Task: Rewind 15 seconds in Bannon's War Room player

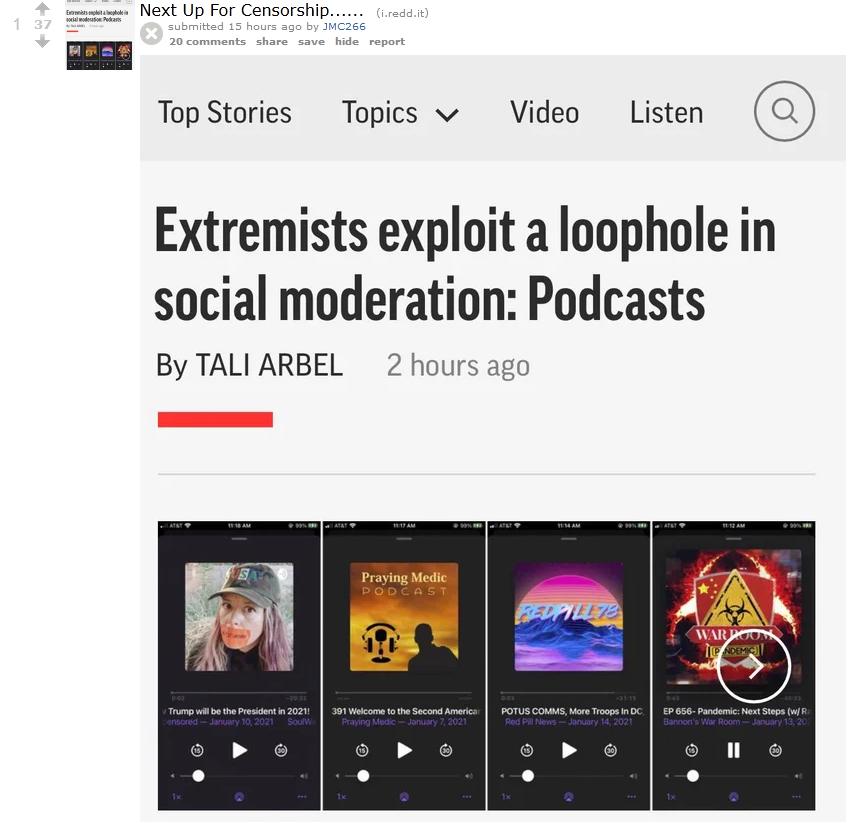Action: tap(691, 750)
